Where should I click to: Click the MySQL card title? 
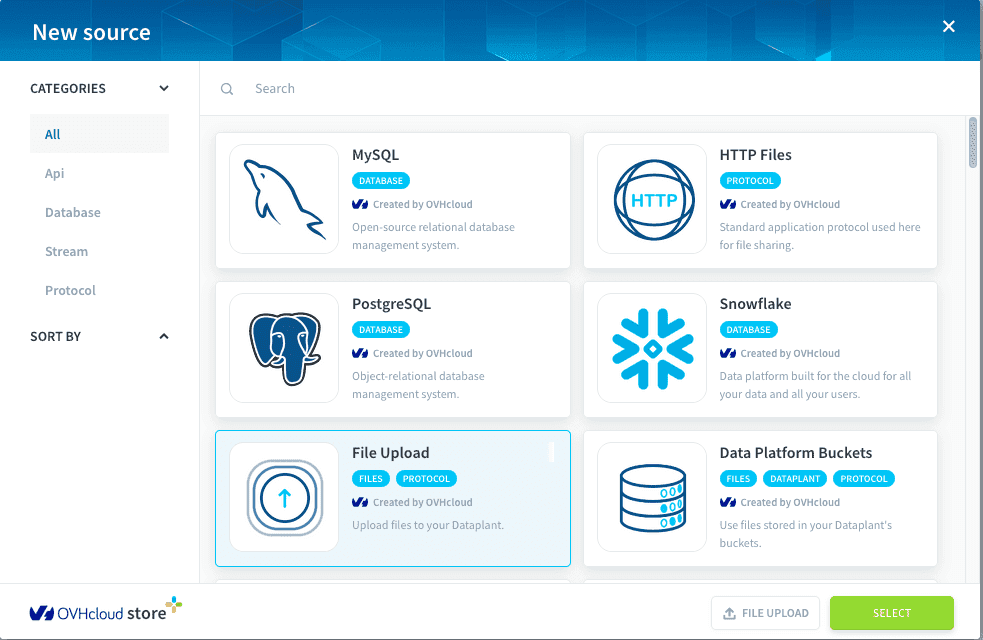(376, 155)
